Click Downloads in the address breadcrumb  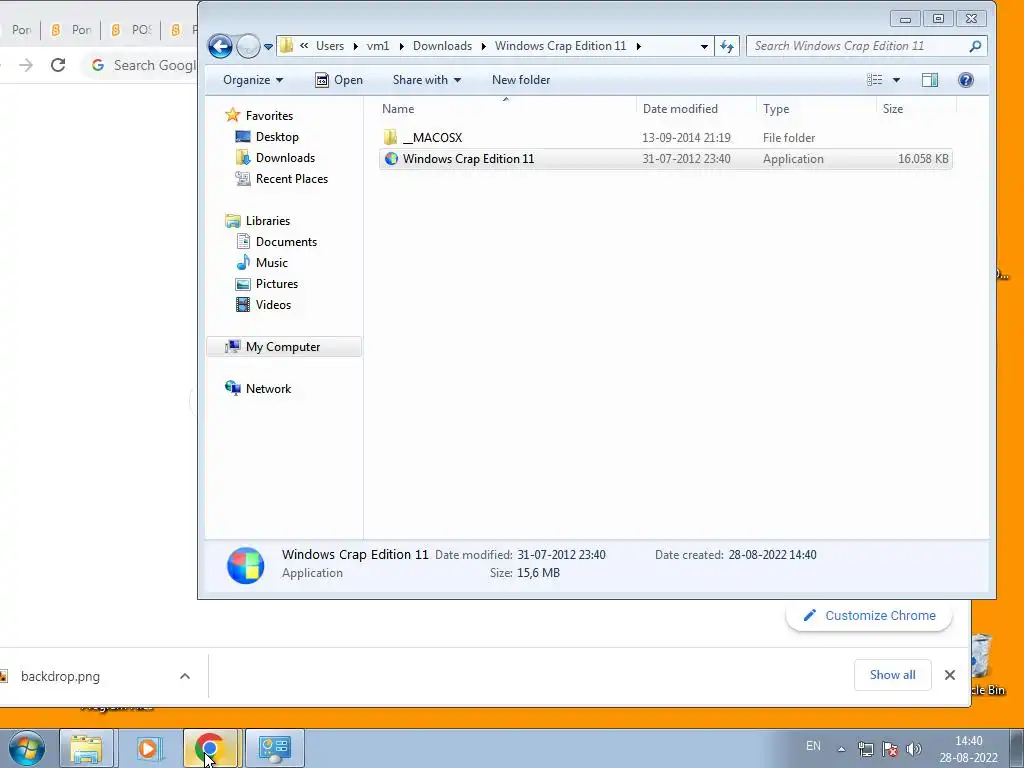(x=442, y=46)
